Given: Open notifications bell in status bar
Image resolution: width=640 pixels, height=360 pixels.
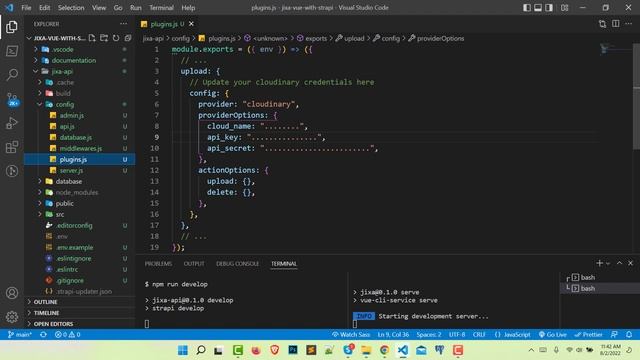Looking at the screenshot, I should [x=629, y=334].
